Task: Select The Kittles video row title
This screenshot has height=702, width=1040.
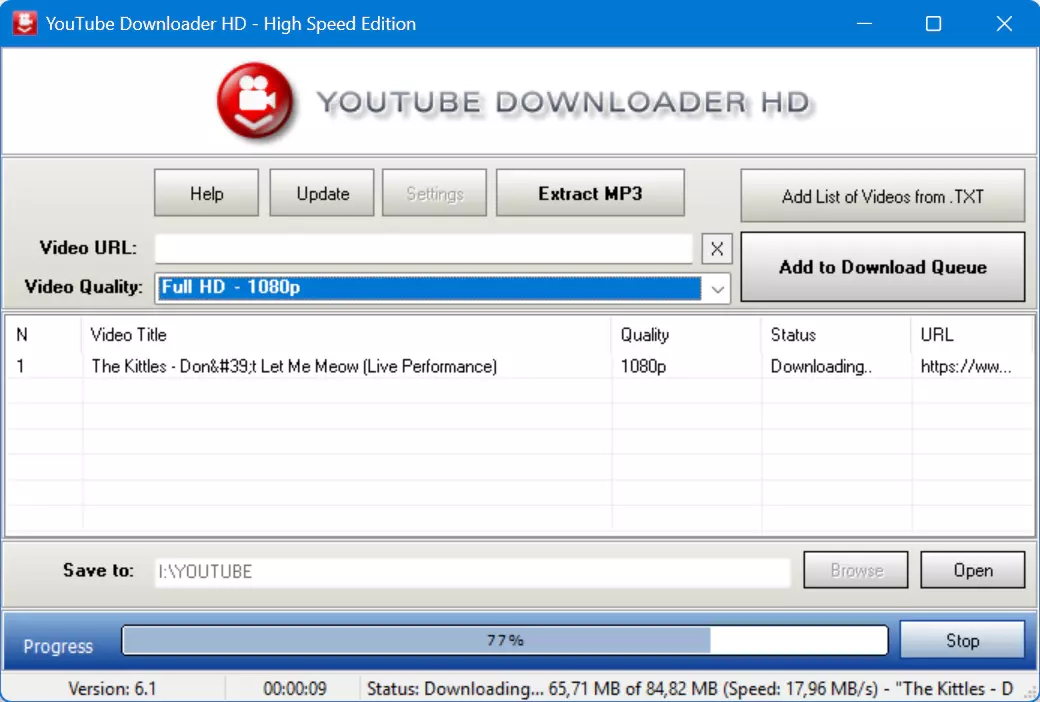Action: point(294,366)
